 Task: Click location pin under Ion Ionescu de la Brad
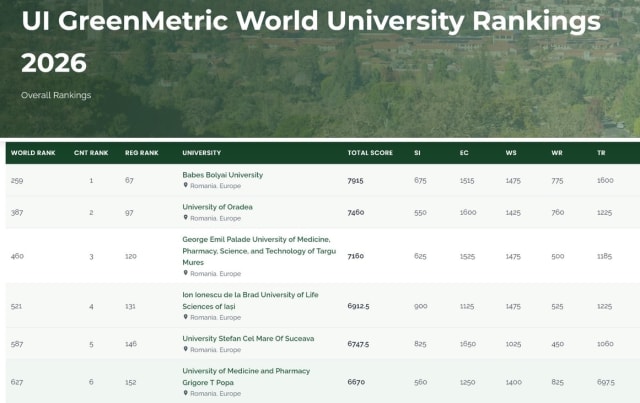[185, 317]
